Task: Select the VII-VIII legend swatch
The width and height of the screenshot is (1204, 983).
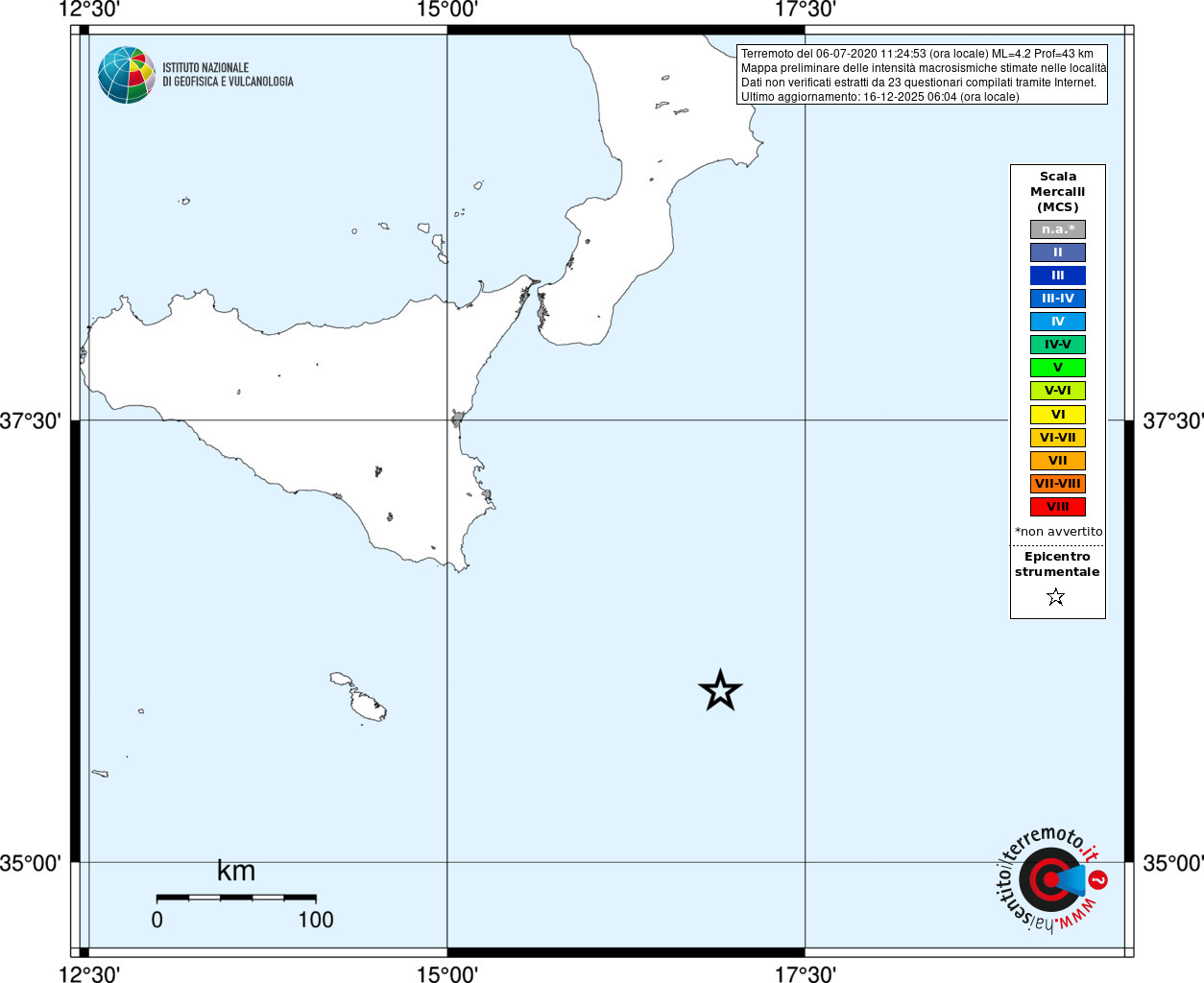Action: tap(1058, 484)
